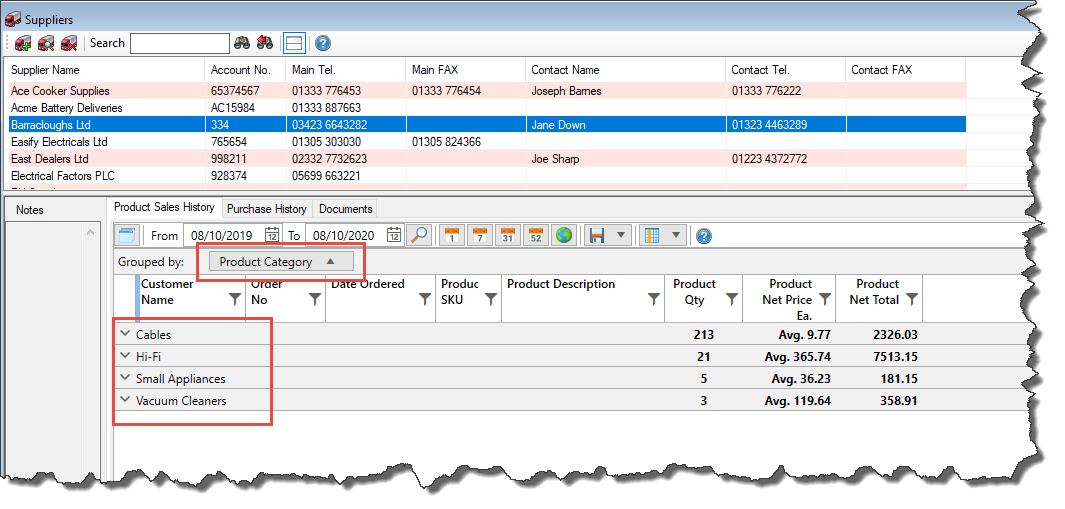The image size is (1065, 509).
Task: Open the Documents tab
Action: [346, 209]
